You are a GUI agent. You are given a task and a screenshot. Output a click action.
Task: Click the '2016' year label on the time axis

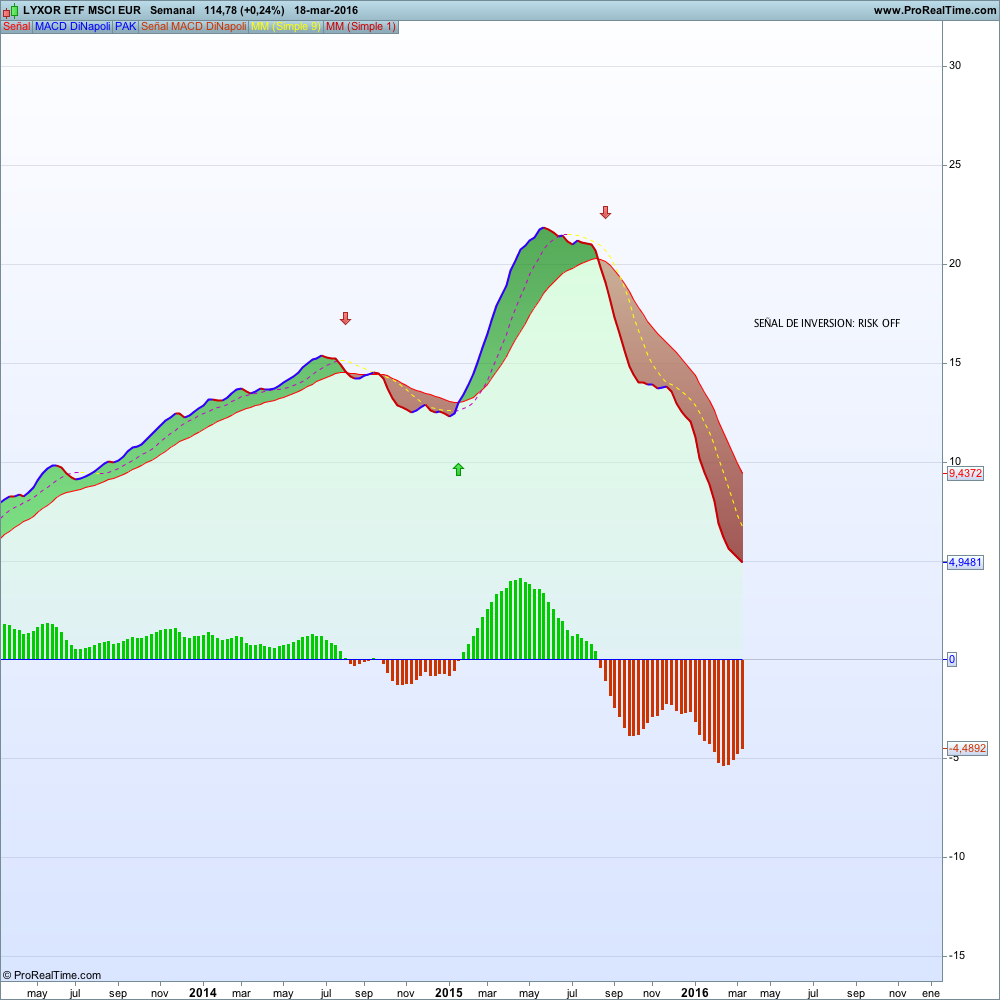695,993
